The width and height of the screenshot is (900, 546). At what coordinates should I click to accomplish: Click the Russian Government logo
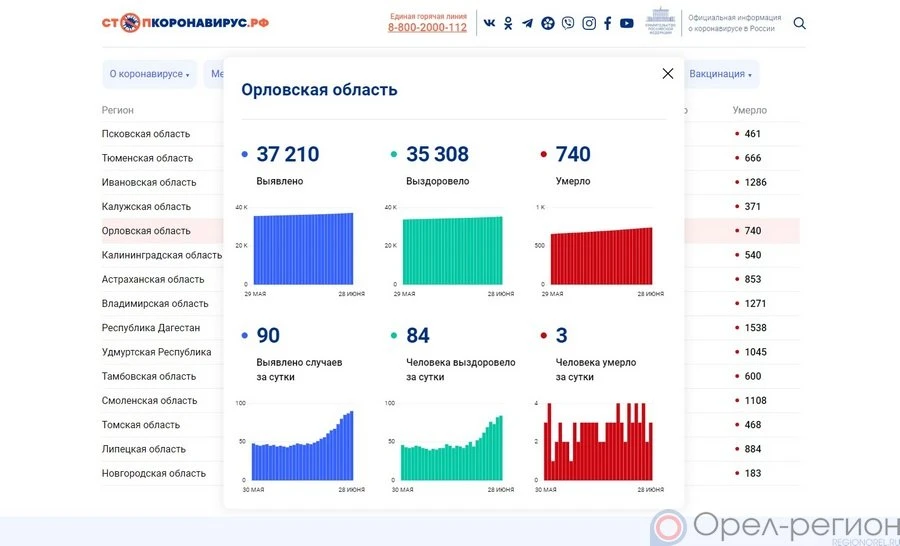pyautogui.click(x=659, y=22)
